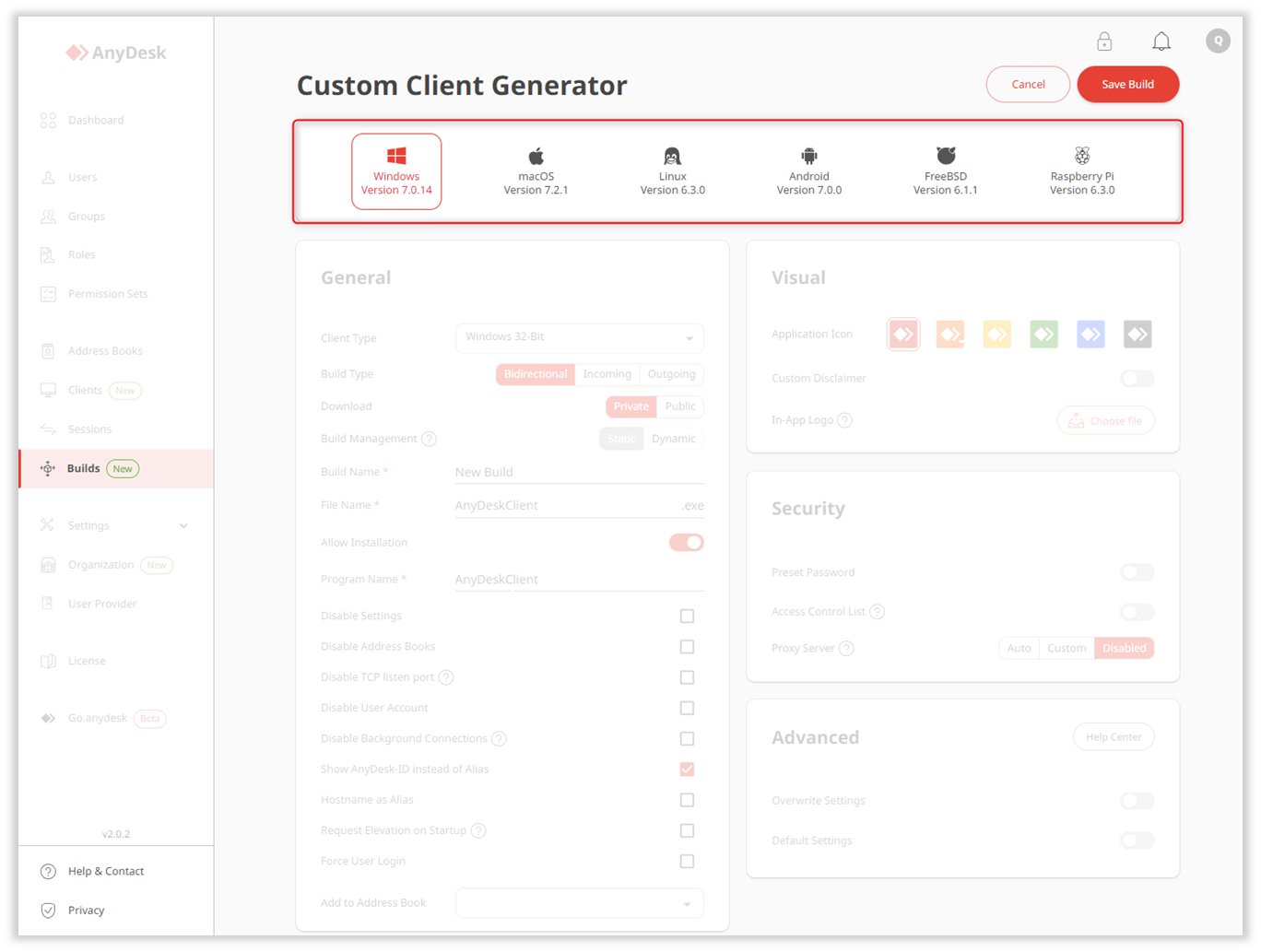The height and width of the screenshot is (952, 1261).
Task: Choose the yellow application icon
Action: [x=997, y=334]
